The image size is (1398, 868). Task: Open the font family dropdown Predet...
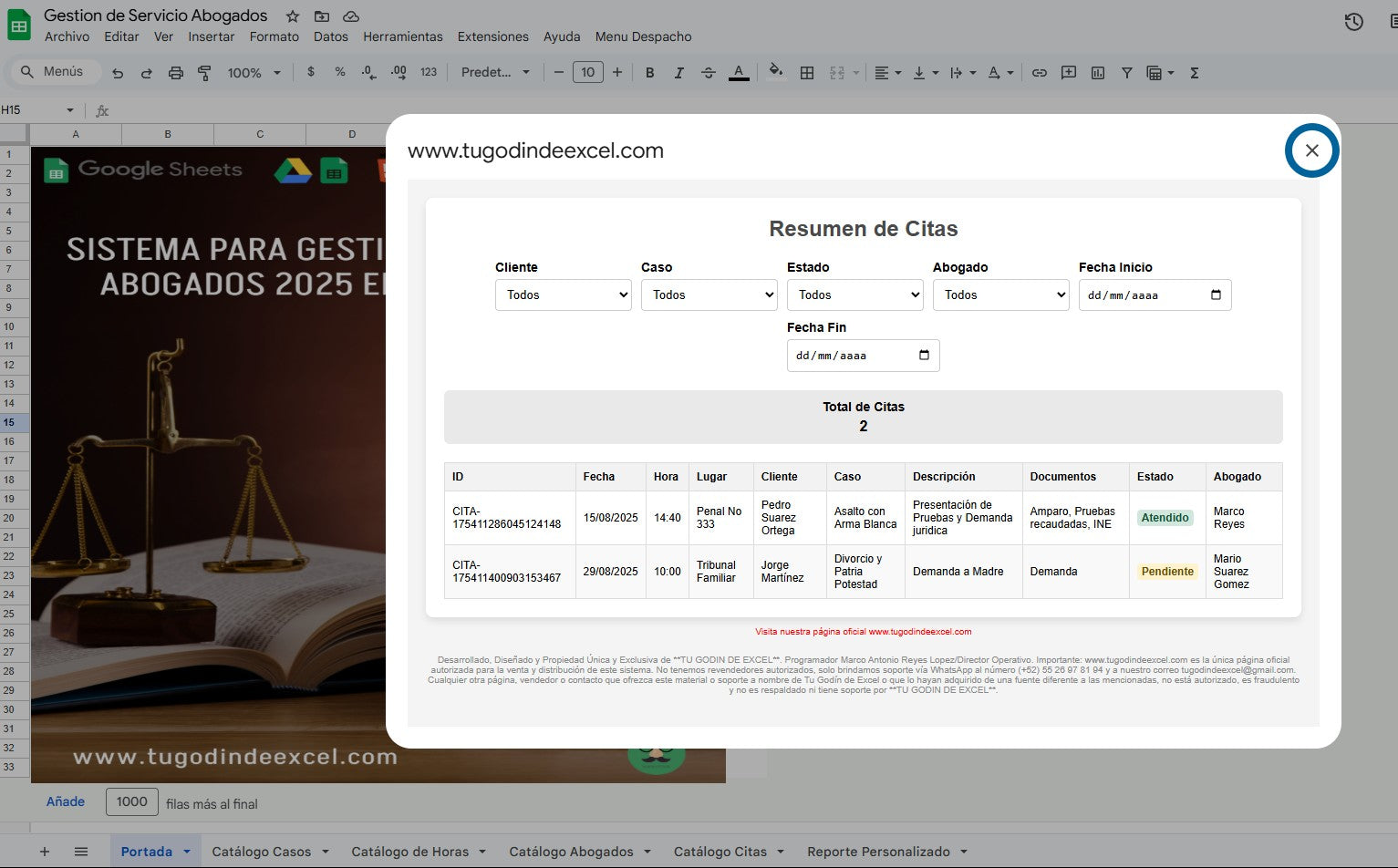pyautogui.click(x=495, y=72)
